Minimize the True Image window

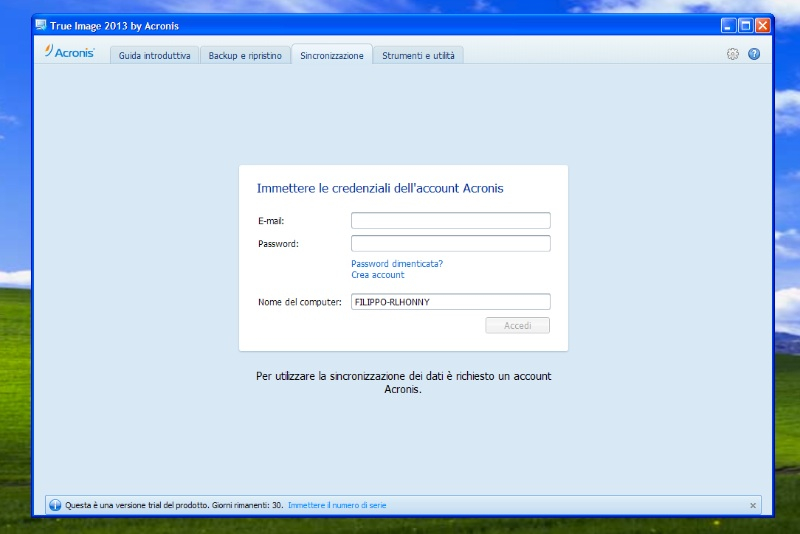tap(728, 25)
